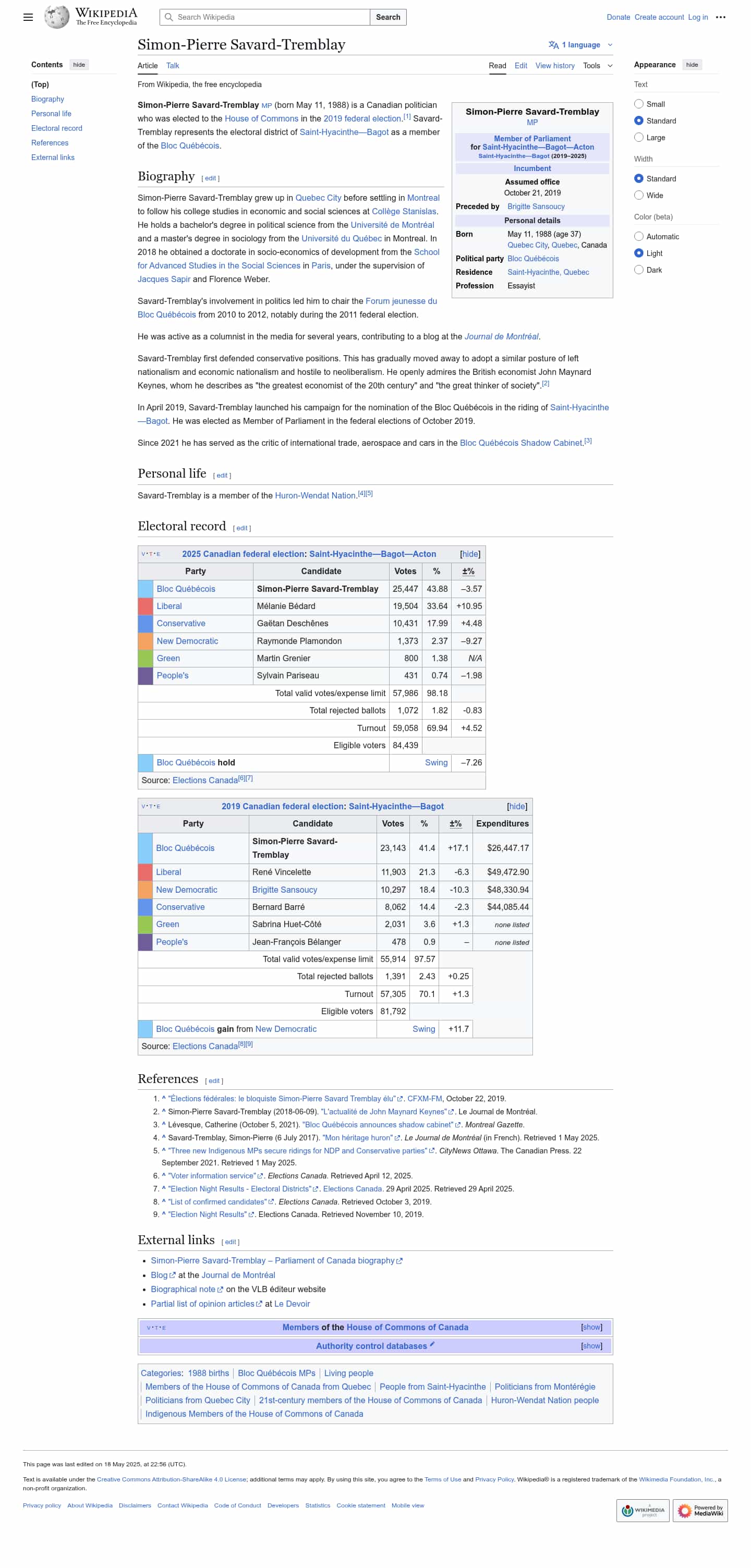Viewport: 751px width, 1568px height.
Task: Open the Huron-Wendat Nation link
Action: 314,495
